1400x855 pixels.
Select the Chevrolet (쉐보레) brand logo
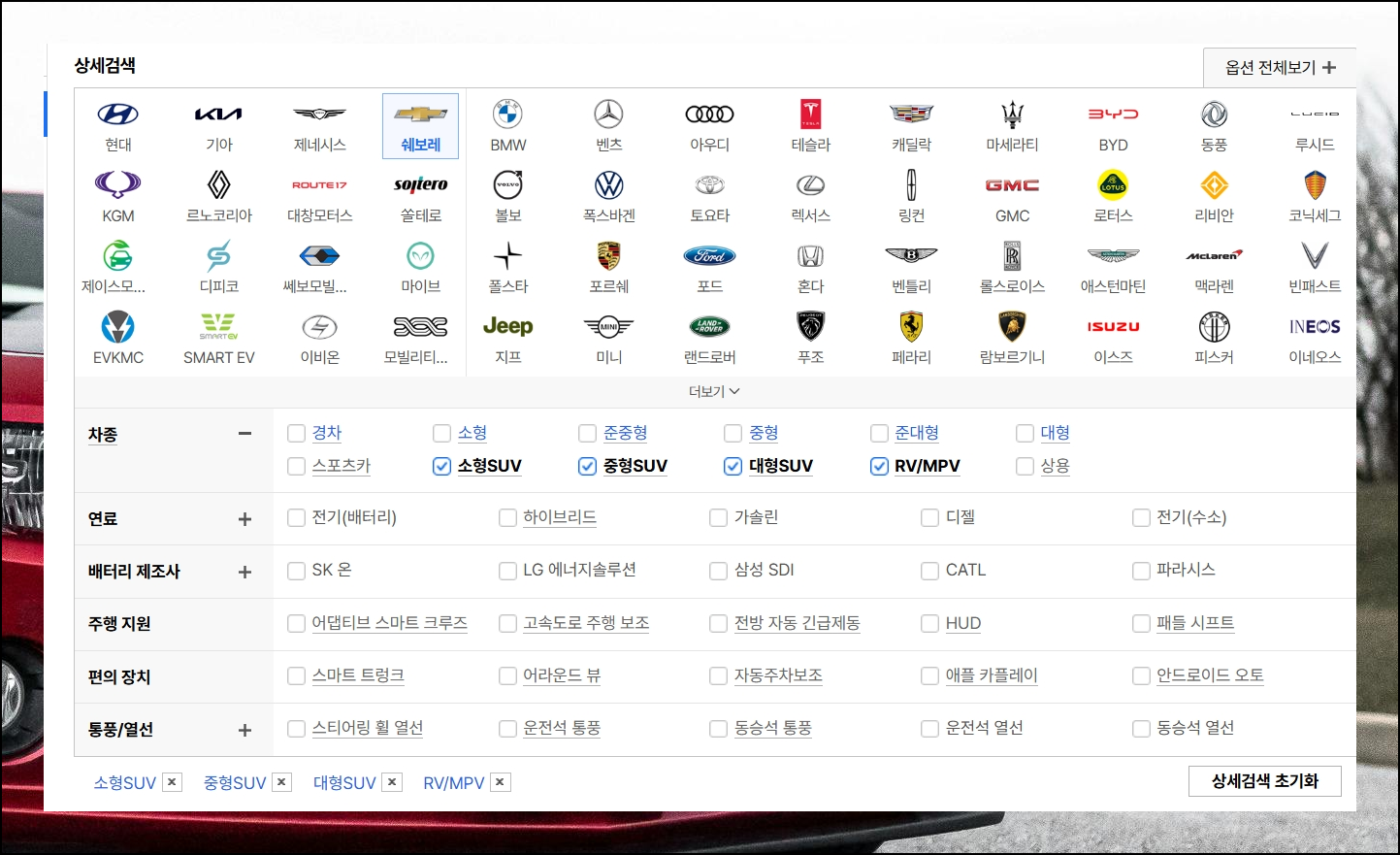point(421,115)
